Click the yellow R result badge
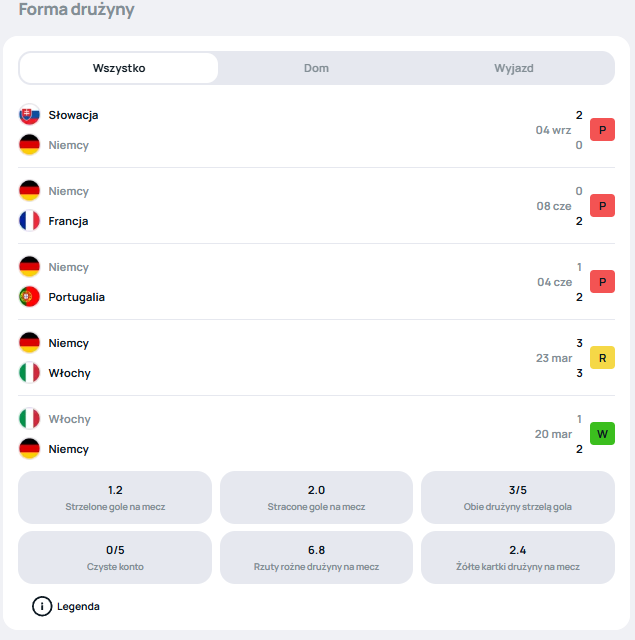The height and width of the screenshot is (640, 635). click(602, 358)
